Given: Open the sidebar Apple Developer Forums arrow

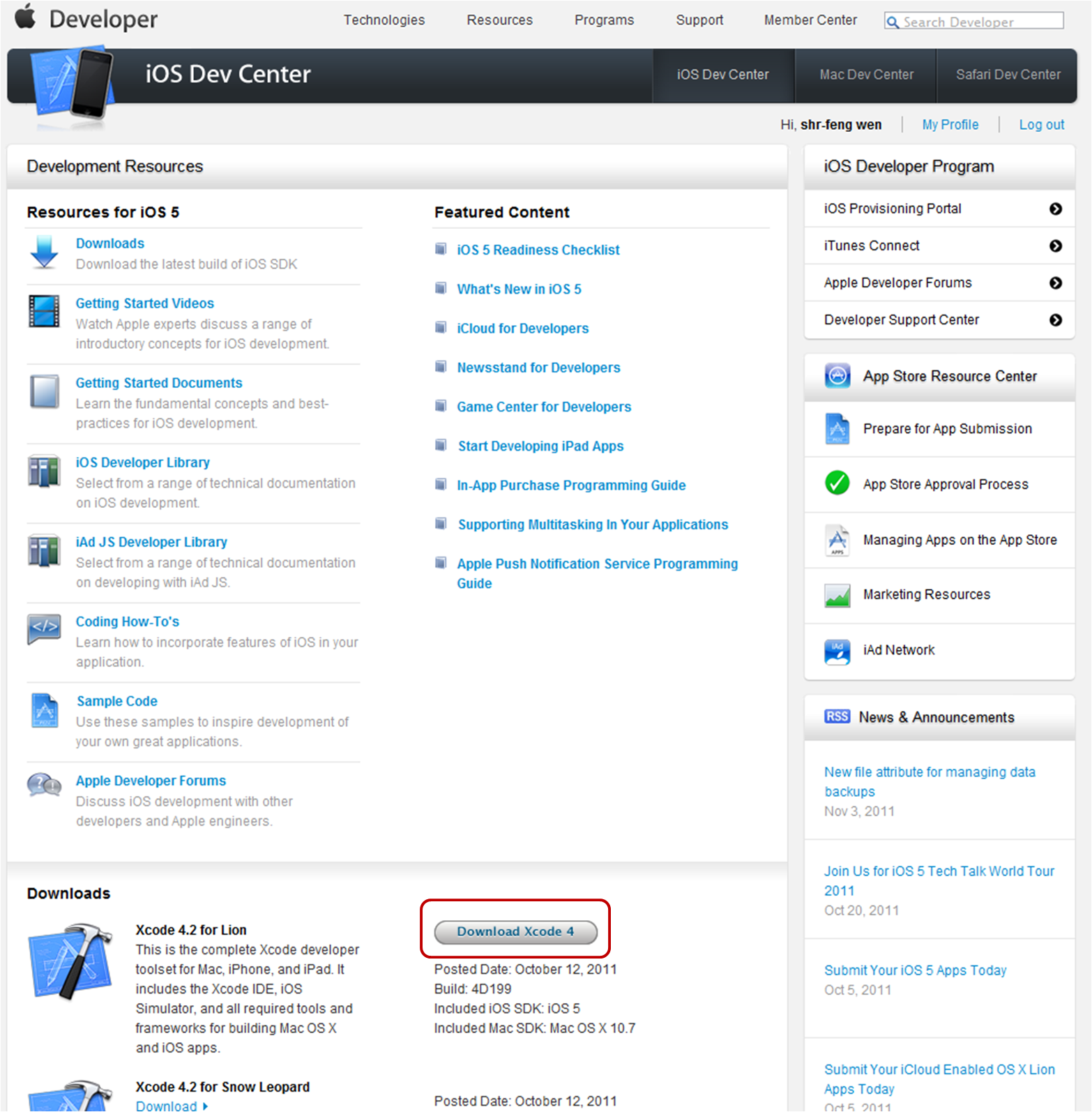Looking at the screenshot, I should tap(1056, 283).
